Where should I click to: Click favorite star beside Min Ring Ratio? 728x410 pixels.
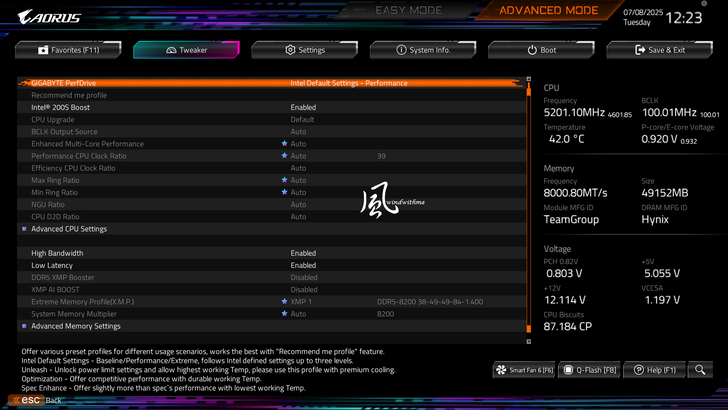284,192
